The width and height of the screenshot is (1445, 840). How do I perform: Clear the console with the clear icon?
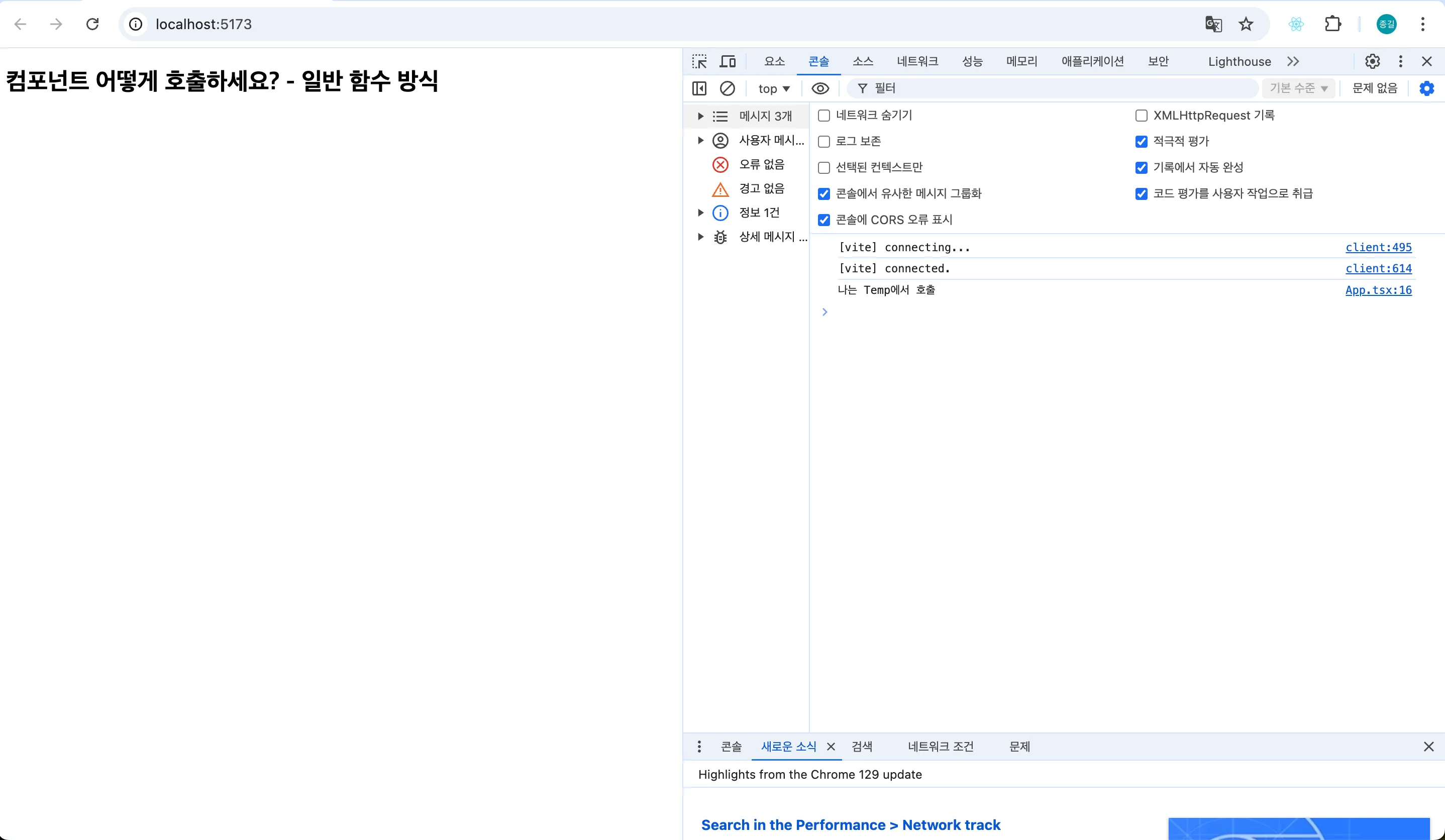[728, 88]
